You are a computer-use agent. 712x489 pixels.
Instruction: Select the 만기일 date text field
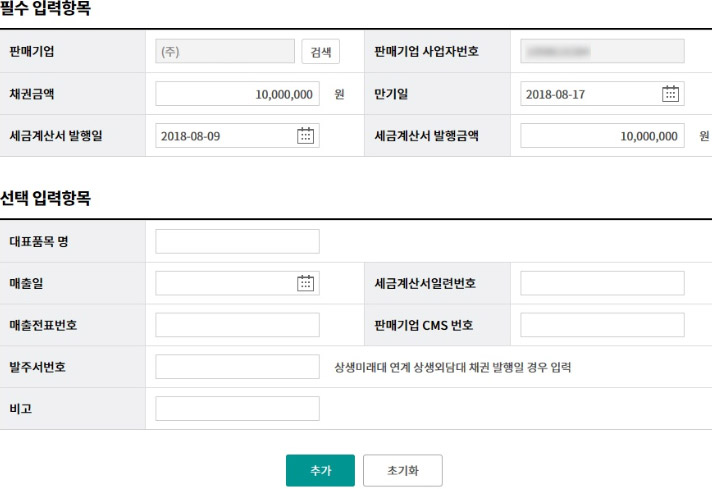coord(590,94)
